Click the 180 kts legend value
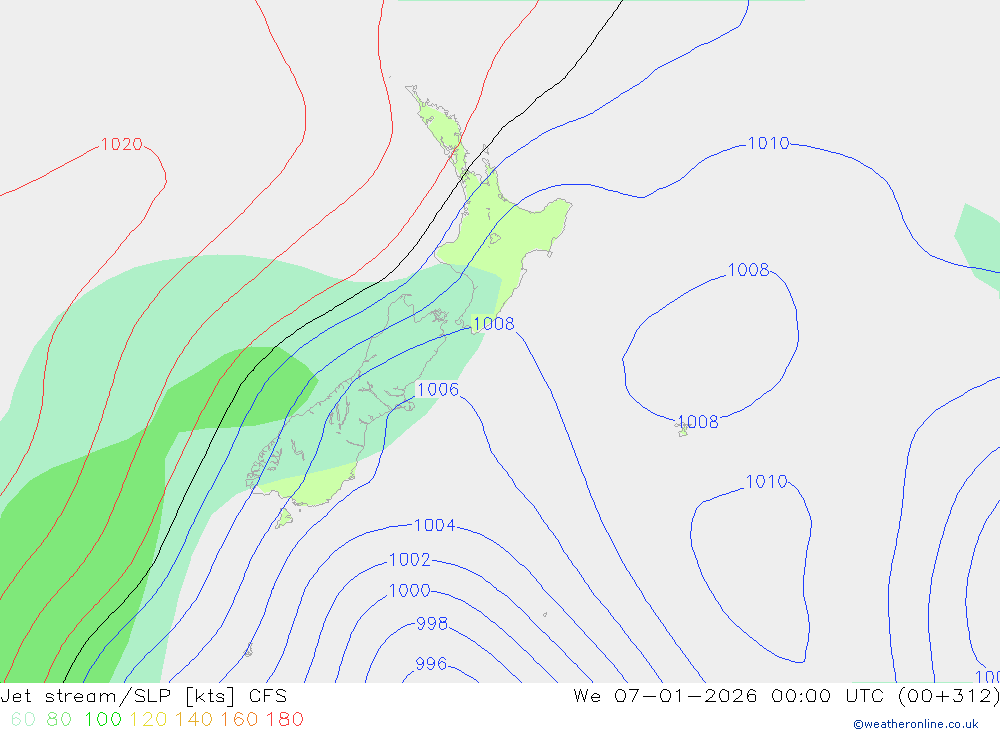 point(284,719)
